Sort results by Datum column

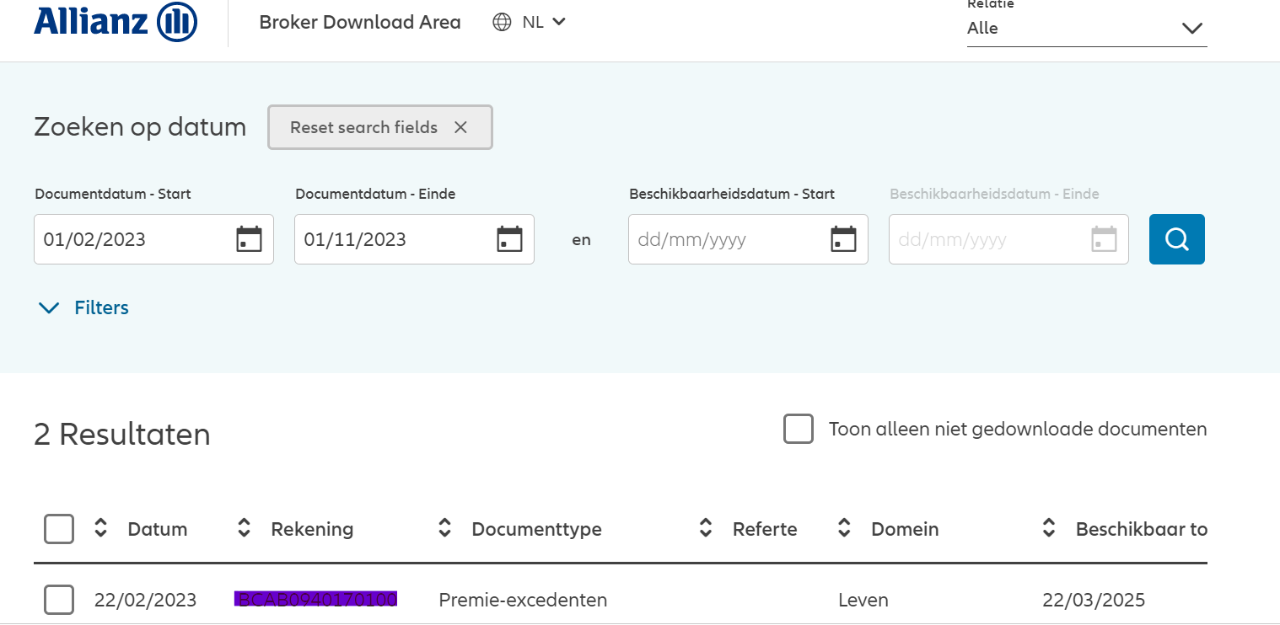101,529
